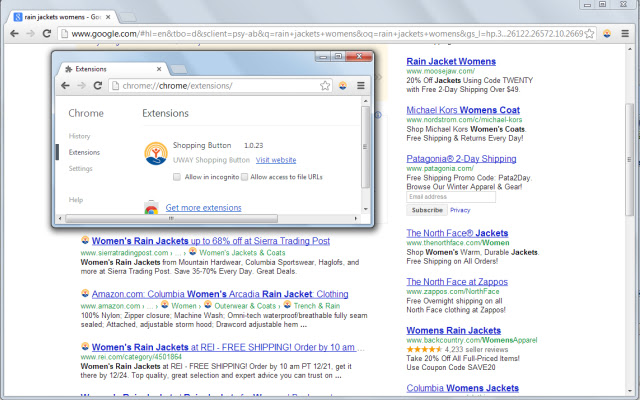Click the Google address bar URL
Viewport: 640px width, 400px height.
pyautogui.click(x=327, y=33)
